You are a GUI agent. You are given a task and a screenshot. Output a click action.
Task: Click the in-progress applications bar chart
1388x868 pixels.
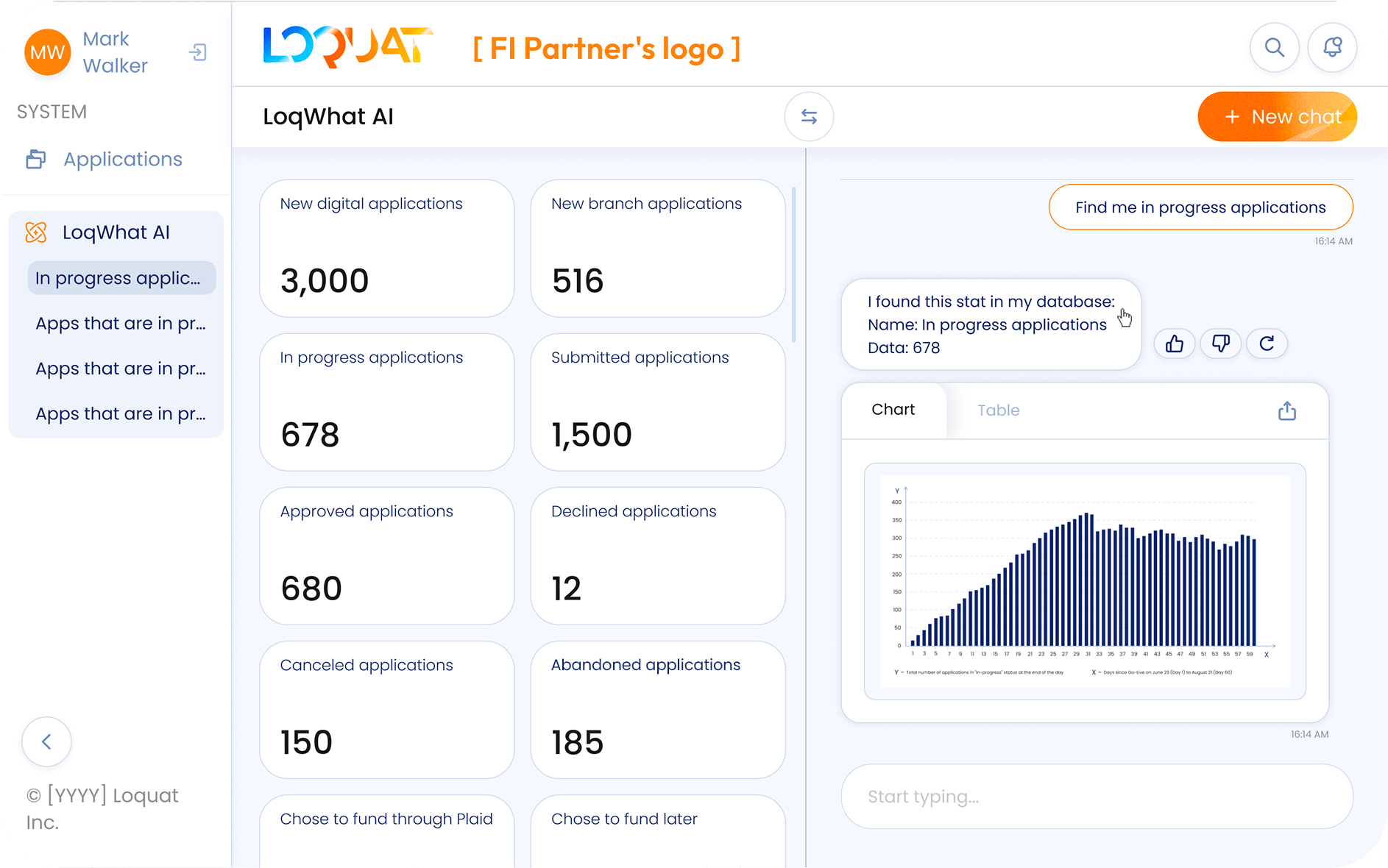coord(1085,581)
